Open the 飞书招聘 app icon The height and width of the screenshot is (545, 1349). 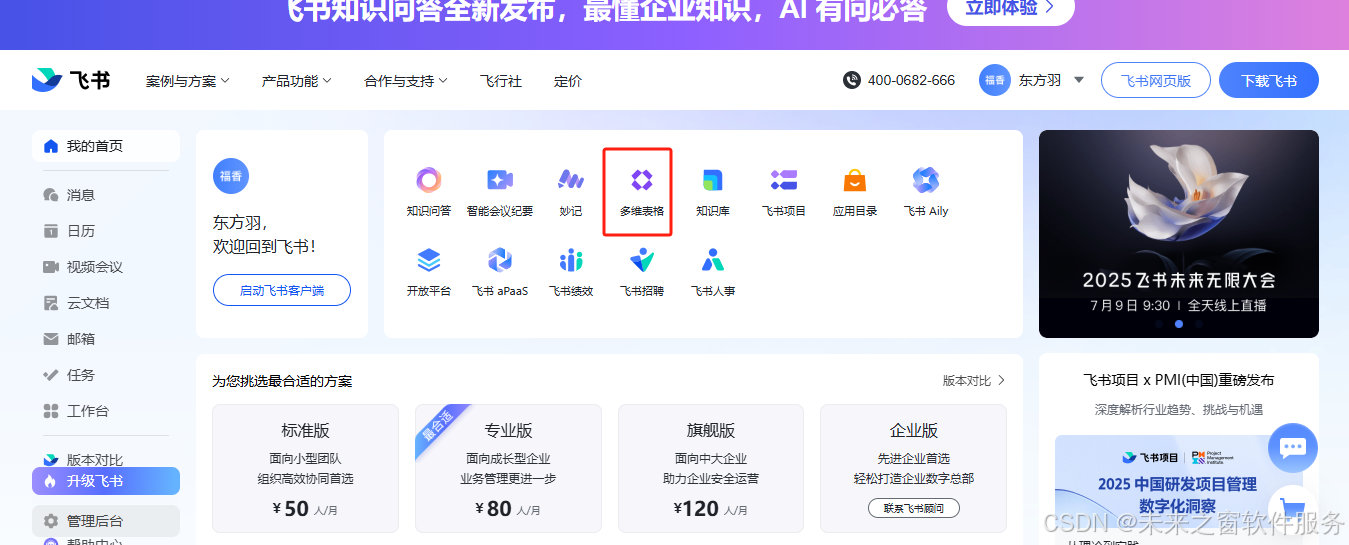641,261
